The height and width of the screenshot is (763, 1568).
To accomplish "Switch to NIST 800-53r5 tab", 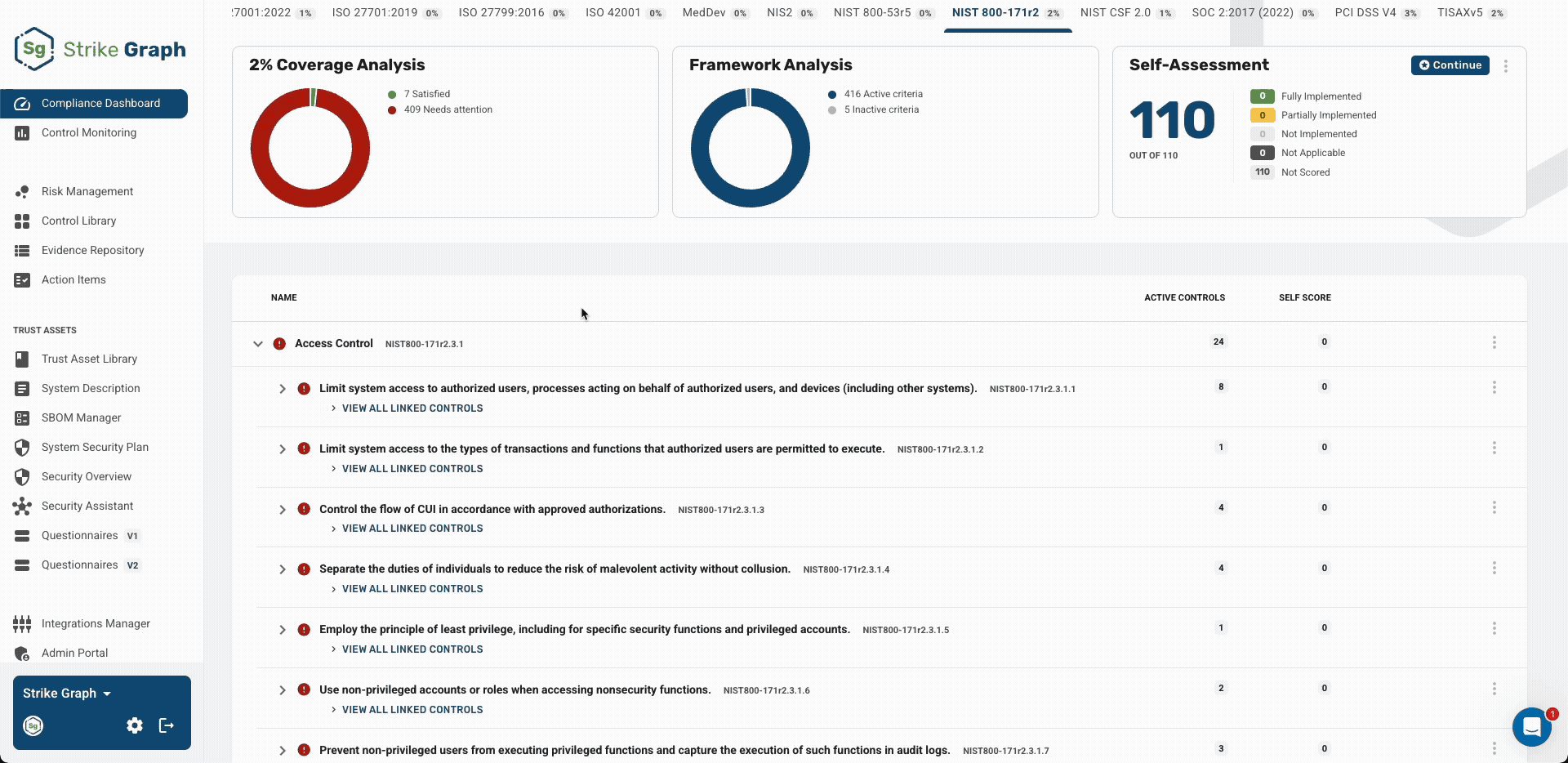I will (883, 13).
